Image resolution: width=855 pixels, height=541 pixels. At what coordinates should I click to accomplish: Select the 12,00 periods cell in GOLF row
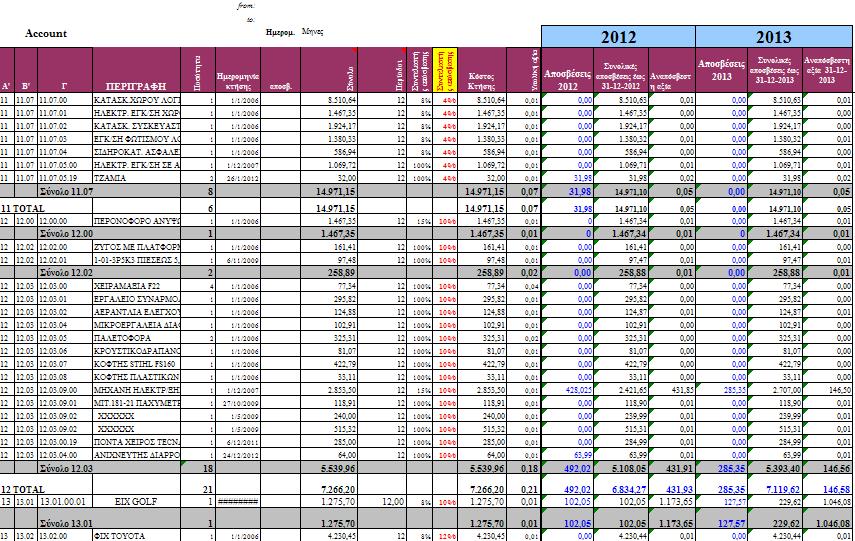point(382,501)
